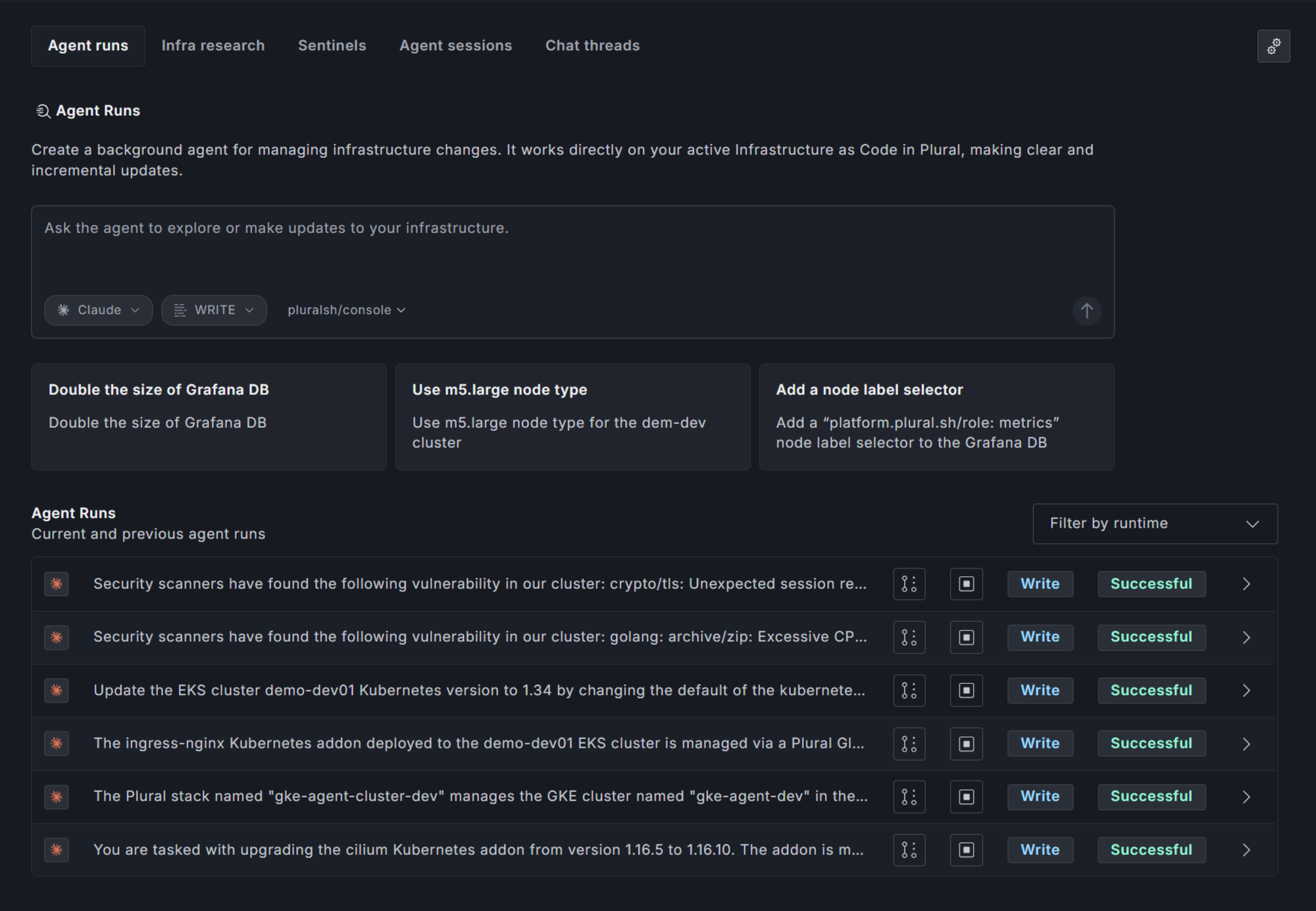Click Claude icon on gke-agent-cluster-dev run
This screenshot has height=911, width=1316.
click(57, 797)
